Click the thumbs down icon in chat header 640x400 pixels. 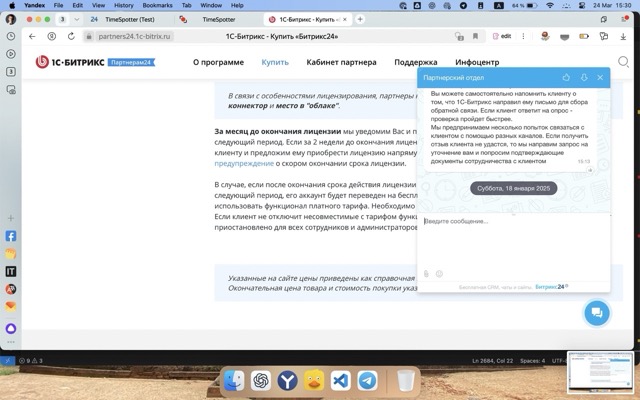[x=583, y=77]
